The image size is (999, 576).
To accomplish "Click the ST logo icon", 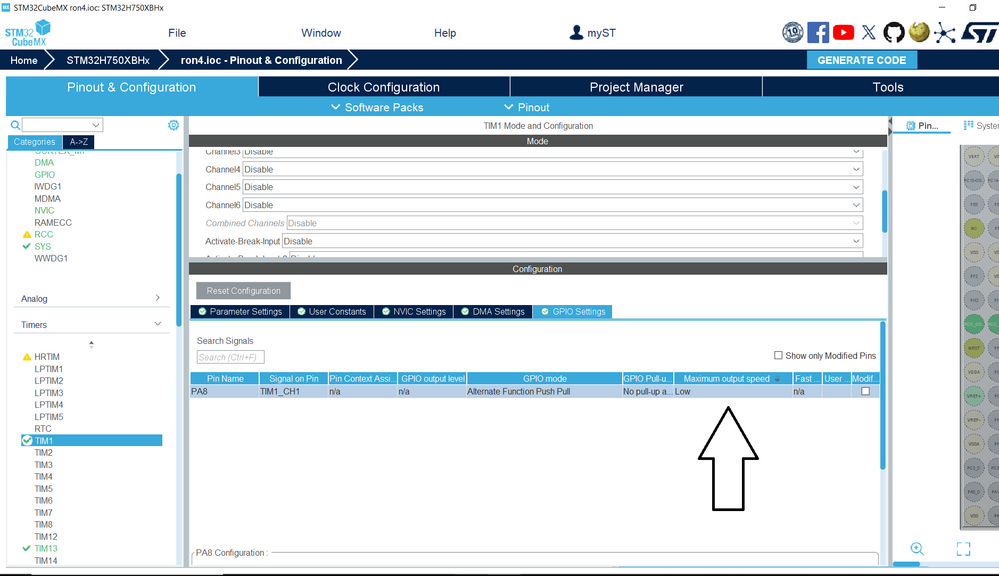I will tap(980, 32).
